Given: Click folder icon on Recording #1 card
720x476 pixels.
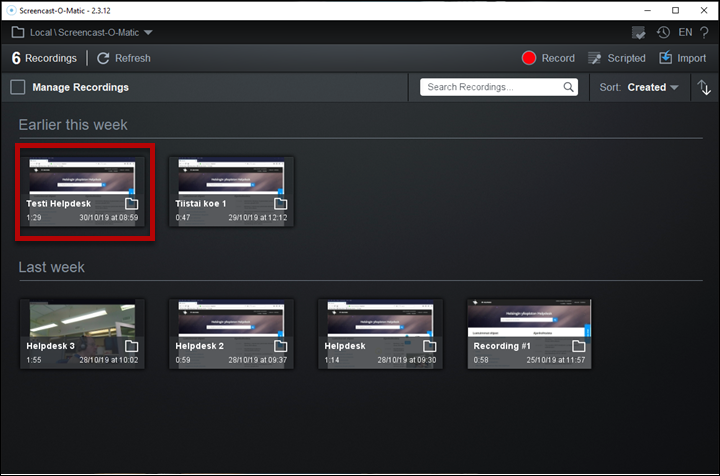Looking at the screenshot, I should pyautogui.click(x=579, y=346).
